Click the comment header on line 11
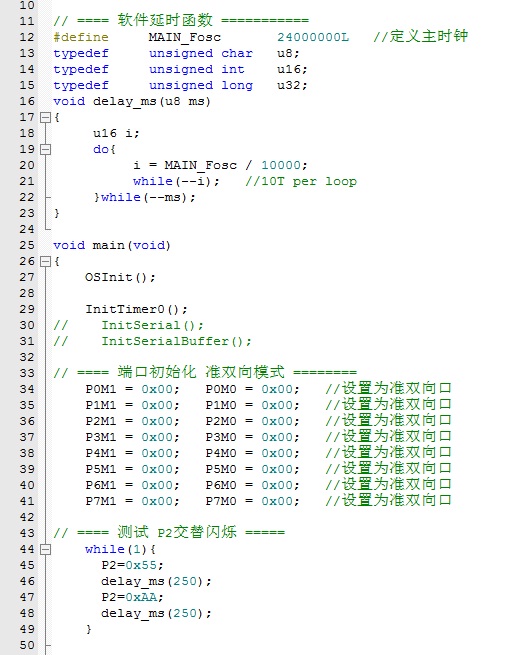 point(181,20)
